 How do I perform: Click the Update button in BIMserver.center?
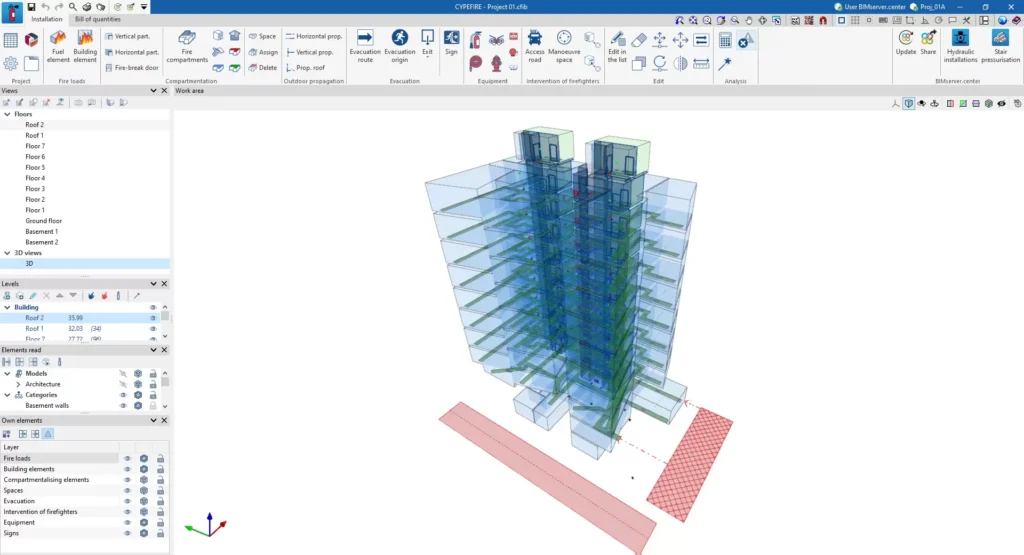[906, 44]
